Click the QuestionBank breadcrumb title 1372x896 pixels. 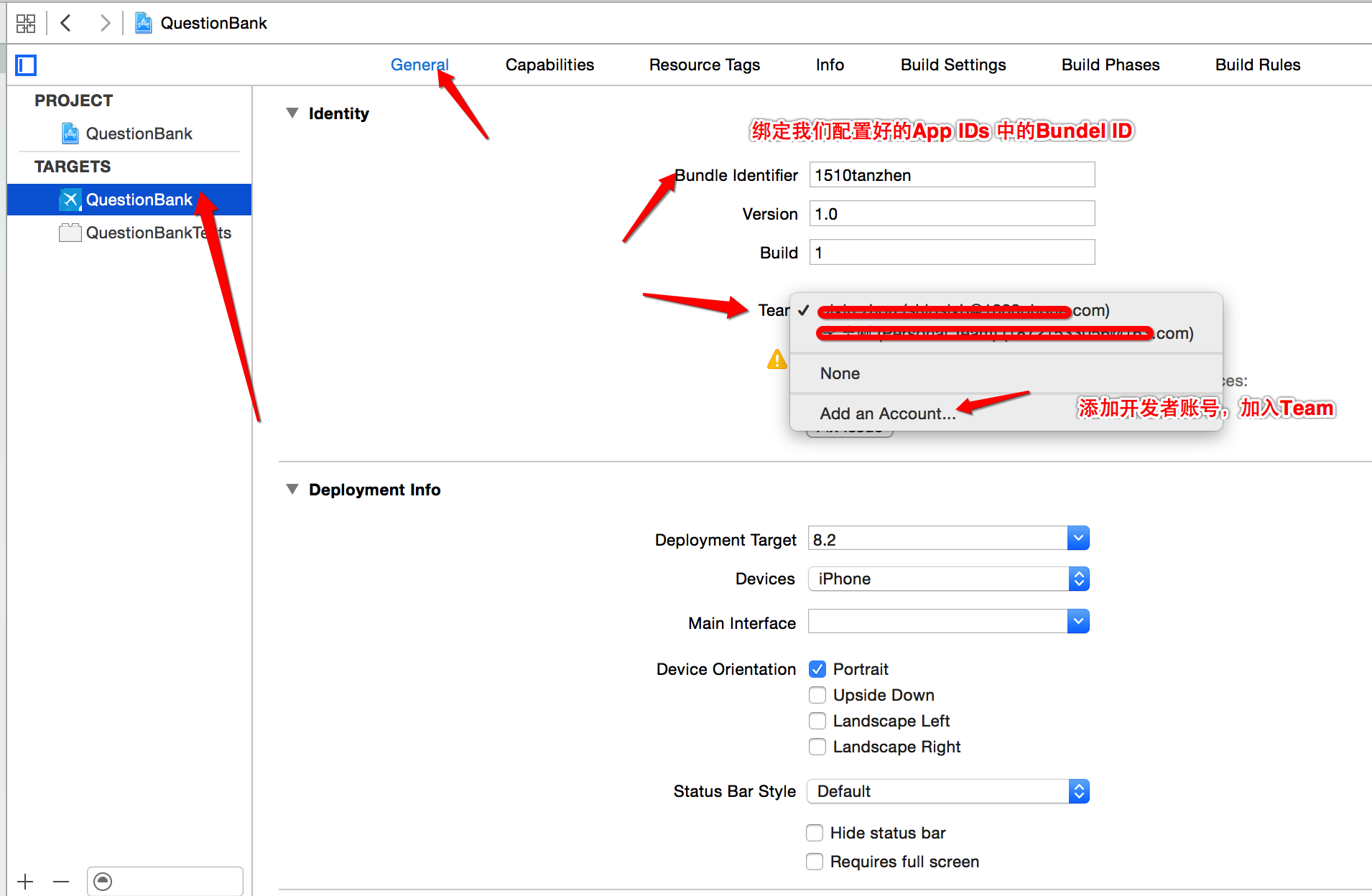pyautogui.click(x=214, y=23)
